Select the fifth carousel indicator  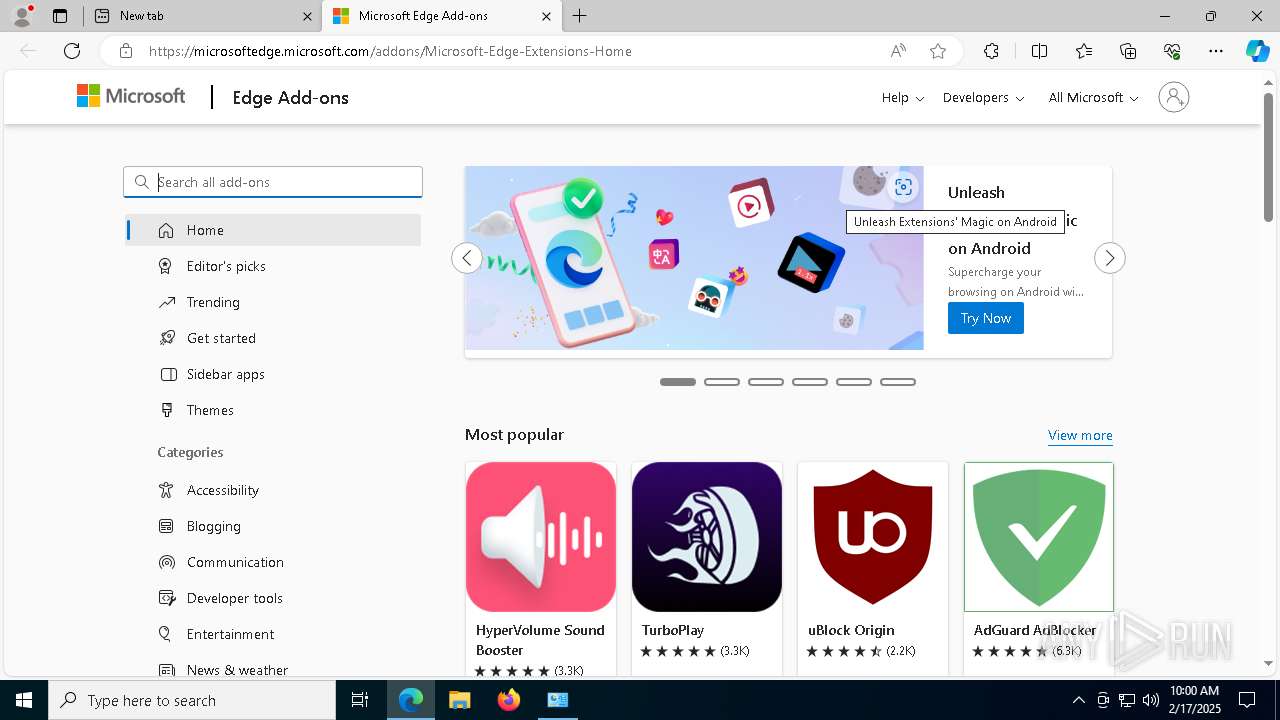(854, 382)
